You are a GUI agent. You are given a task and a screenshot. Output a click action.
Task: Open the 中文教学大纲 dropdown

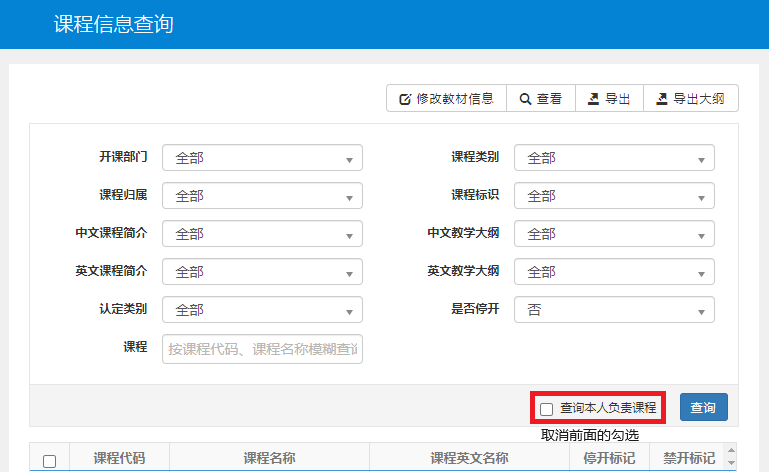click(x=614, y=234)
